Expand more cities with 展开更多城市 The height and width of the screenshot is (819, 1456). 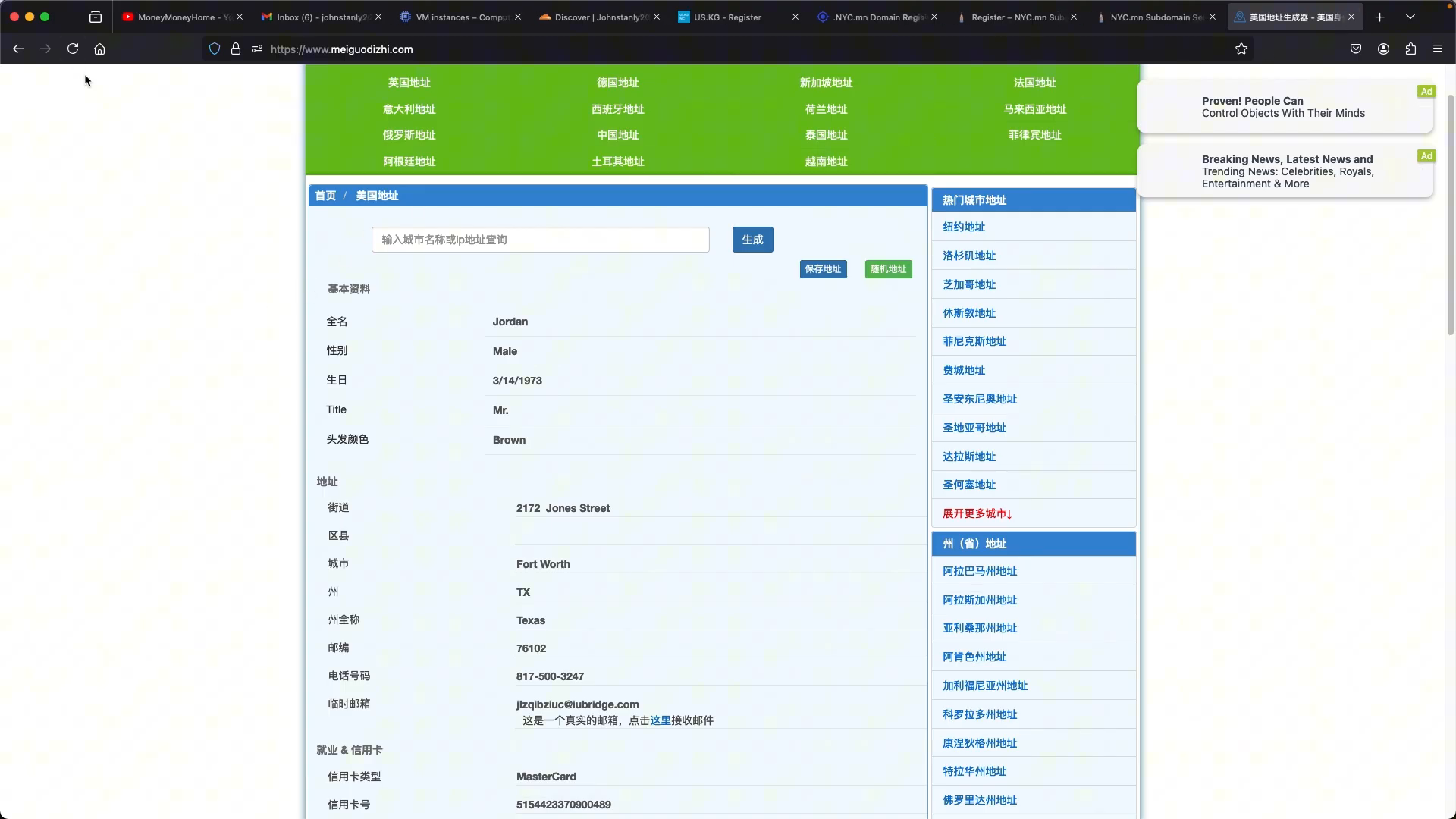(x=977, y=513)
